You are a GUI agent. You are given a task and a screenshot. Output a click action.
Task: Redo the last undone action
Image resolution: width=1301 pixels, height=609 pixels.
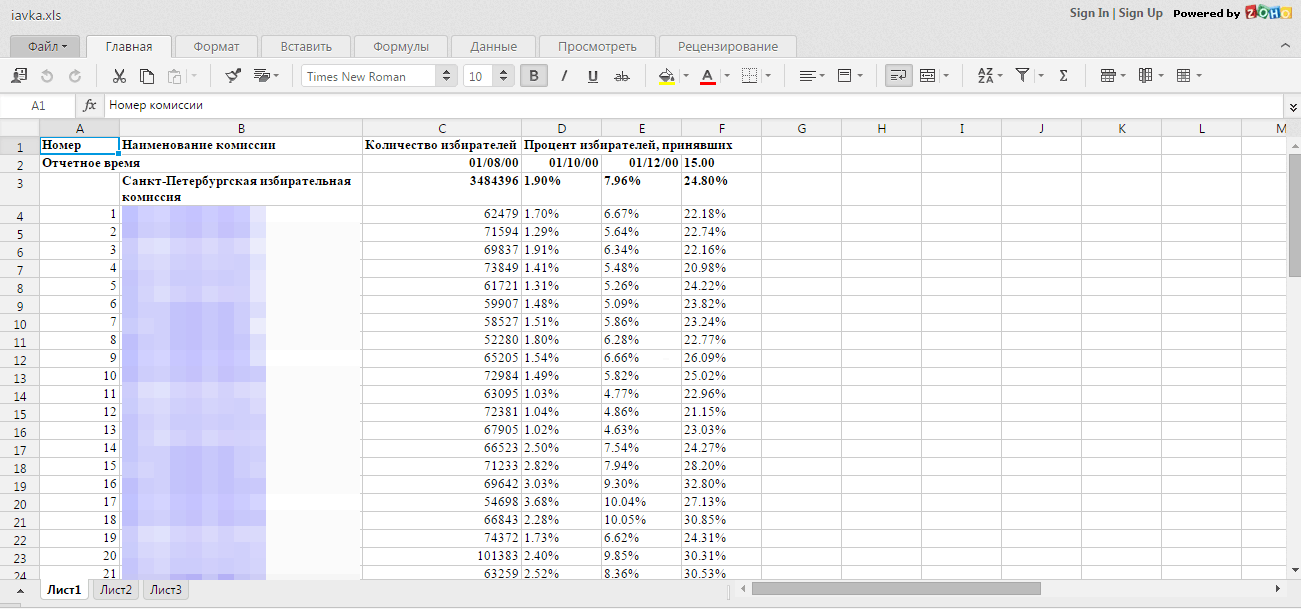click(x=75, y=76)
